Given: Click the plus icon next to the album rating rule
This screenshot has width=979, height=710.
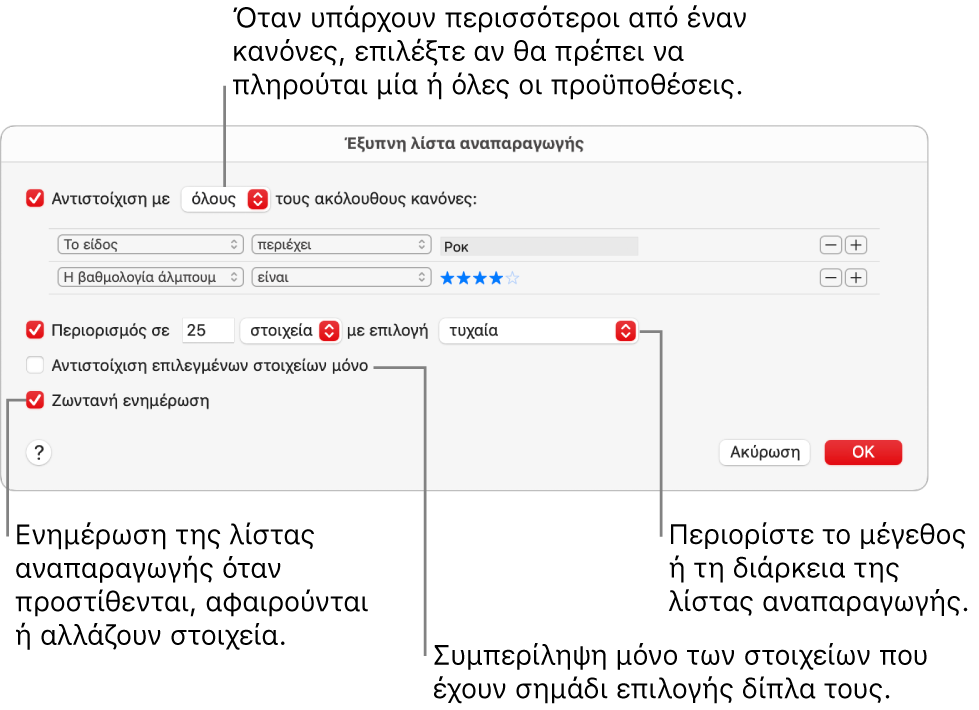Looking at the screenshot, I should coord(856,277).
